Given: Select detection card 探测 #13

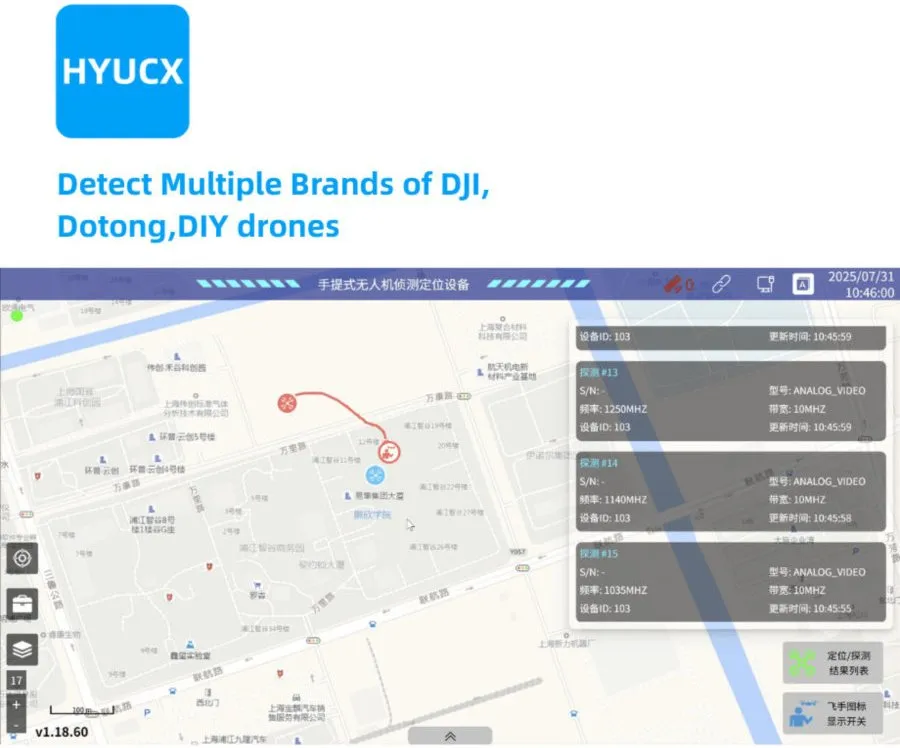Looking at the screenshot, I should click(731, 400).
